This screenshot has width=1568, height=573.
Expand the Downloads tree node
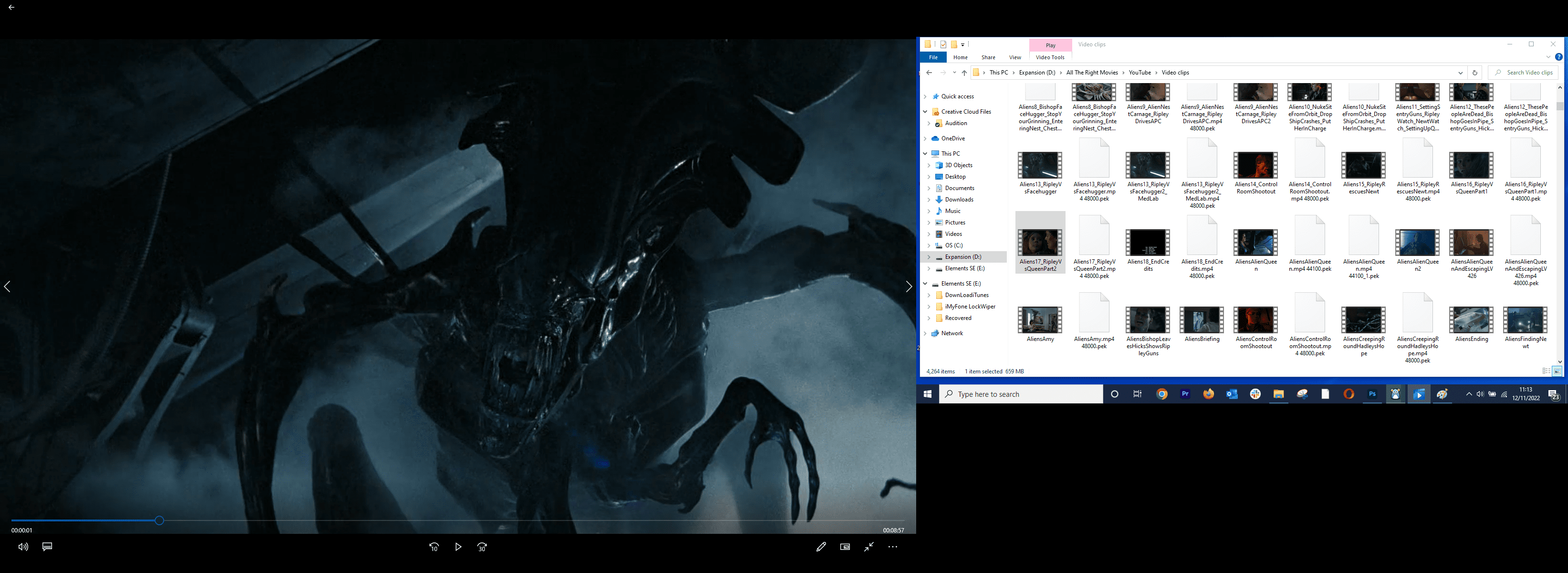[x=929, y=200]
